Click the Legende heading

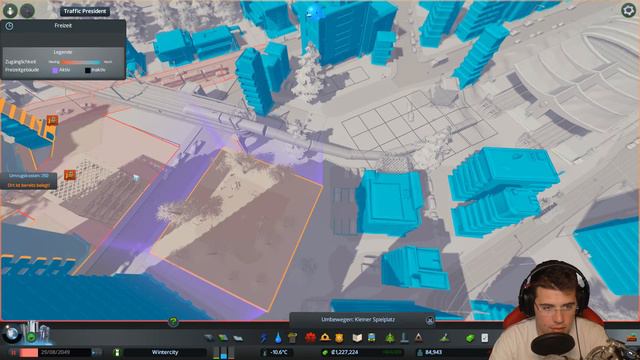[63, 52]
